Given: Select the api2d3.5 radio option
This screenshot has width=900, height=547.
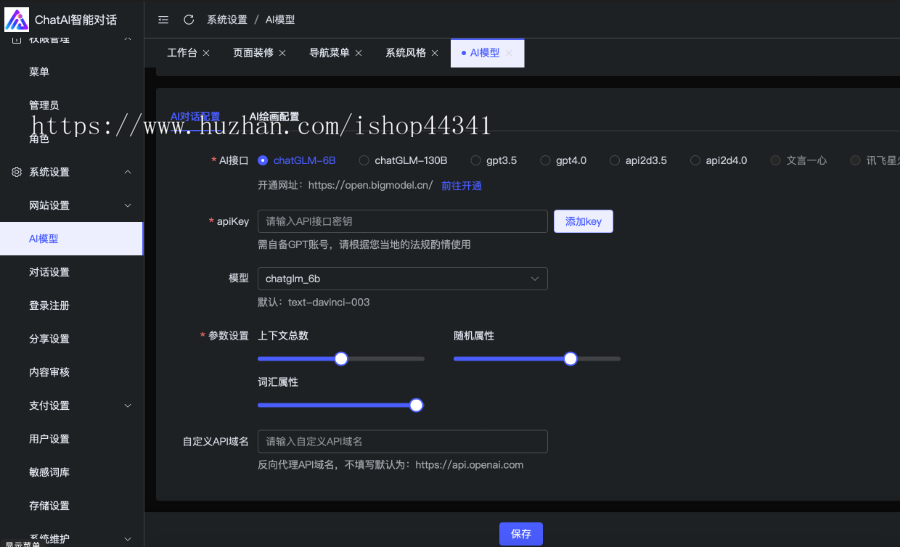Looking at the screenshot, I should [615, 161].
